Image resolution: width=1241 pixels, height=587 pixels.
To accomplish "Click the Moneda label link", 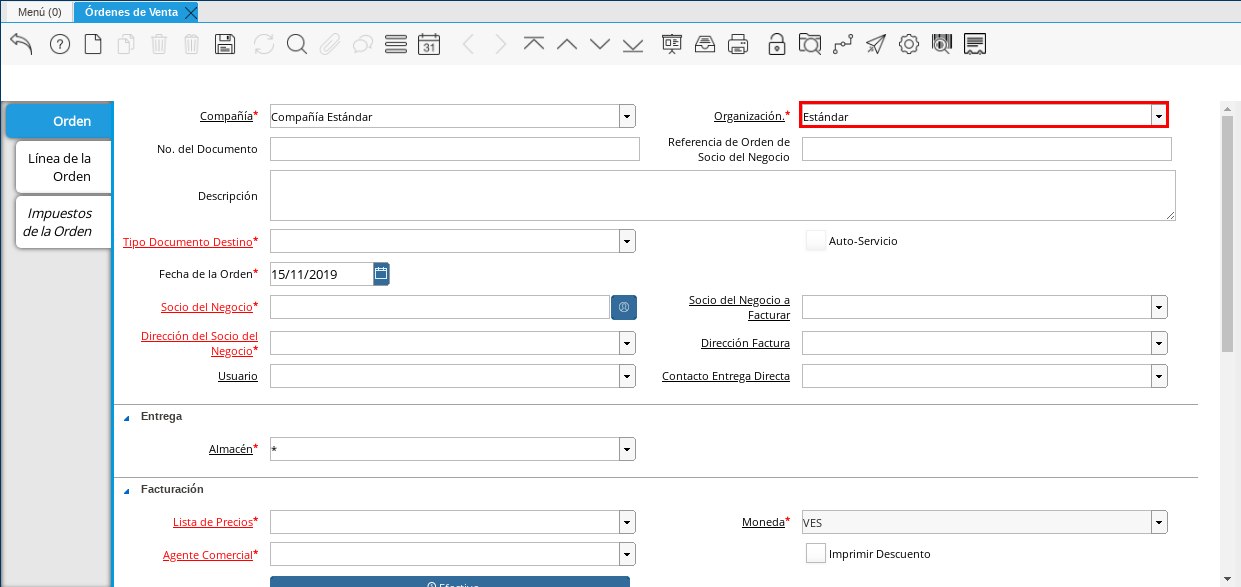I will pyautogui.click(x=763, y=522).
